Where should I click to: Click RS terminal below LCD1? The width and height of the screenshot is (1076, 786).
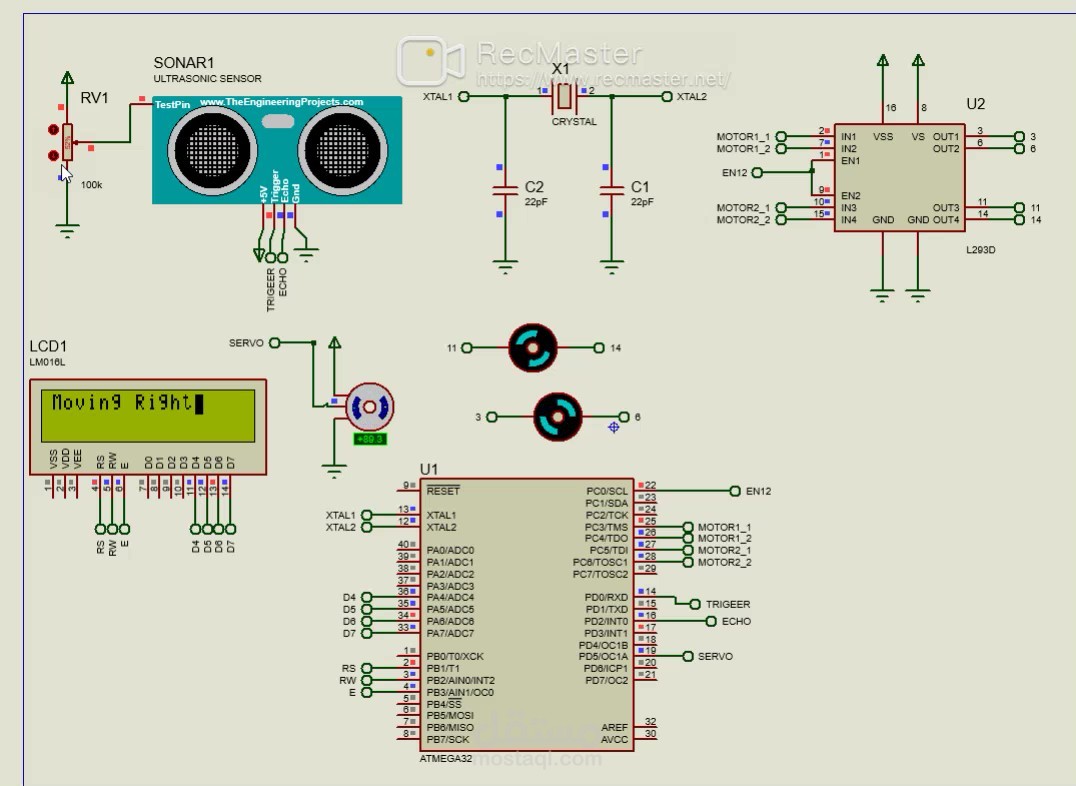coord(100,529)
